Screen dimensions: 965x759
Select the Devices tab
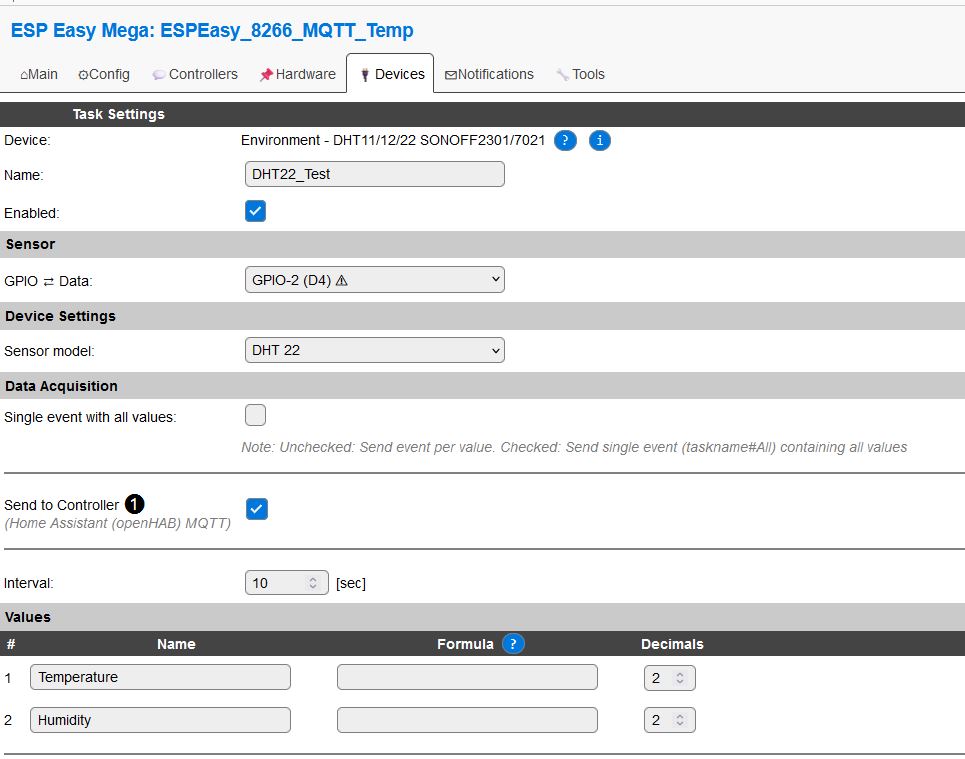[x=390, y=74]
